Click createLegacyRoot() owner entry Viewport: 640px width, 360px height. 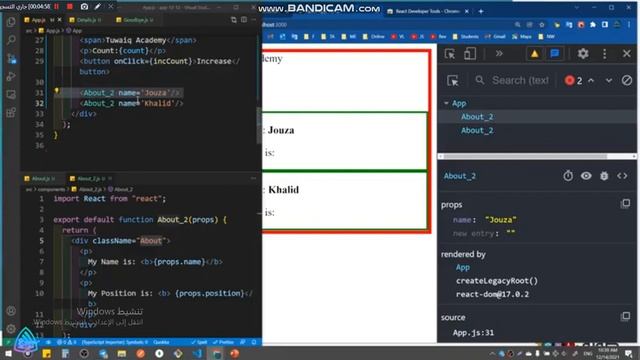coord(497,281)
